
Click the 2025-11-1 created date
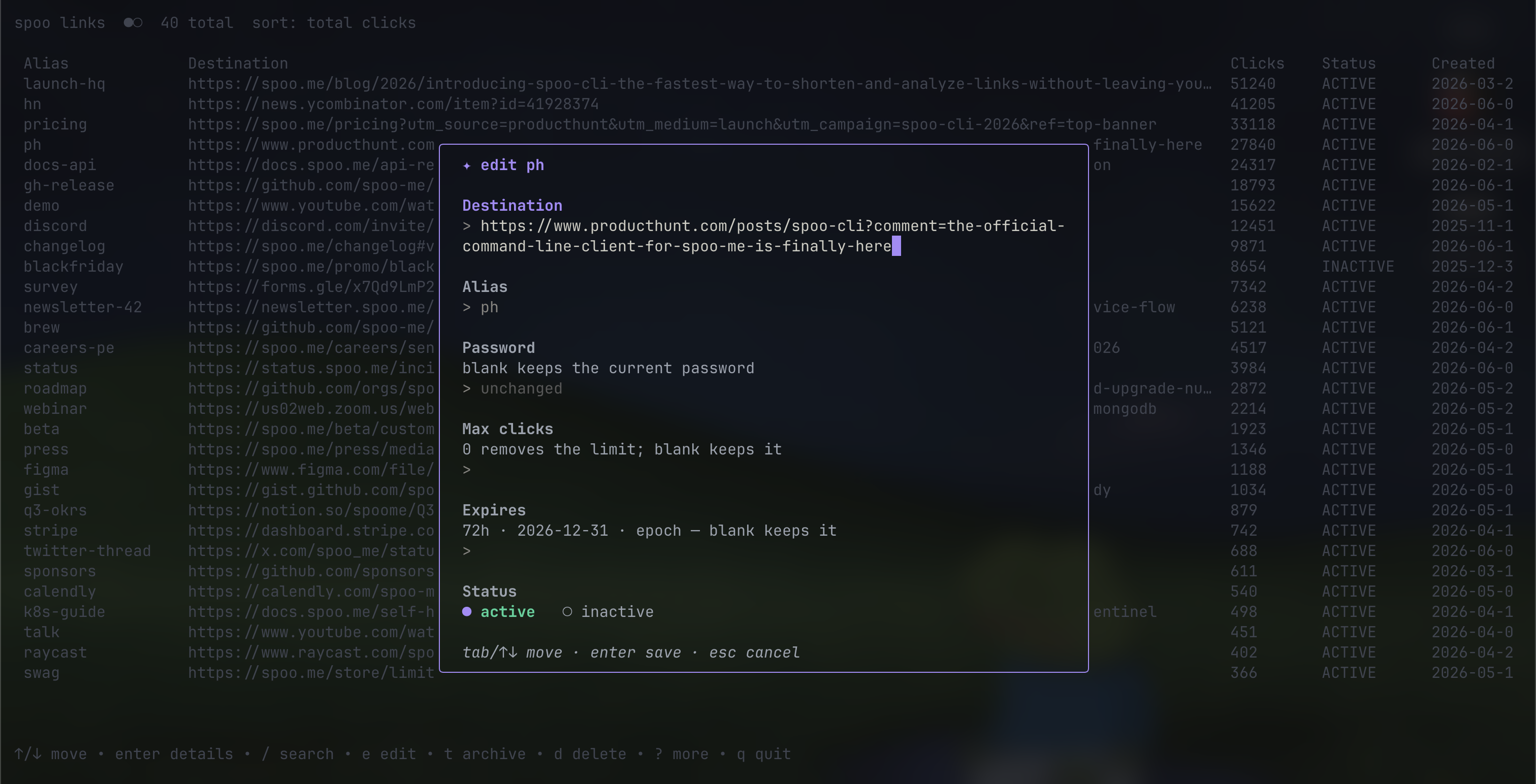1472,226
